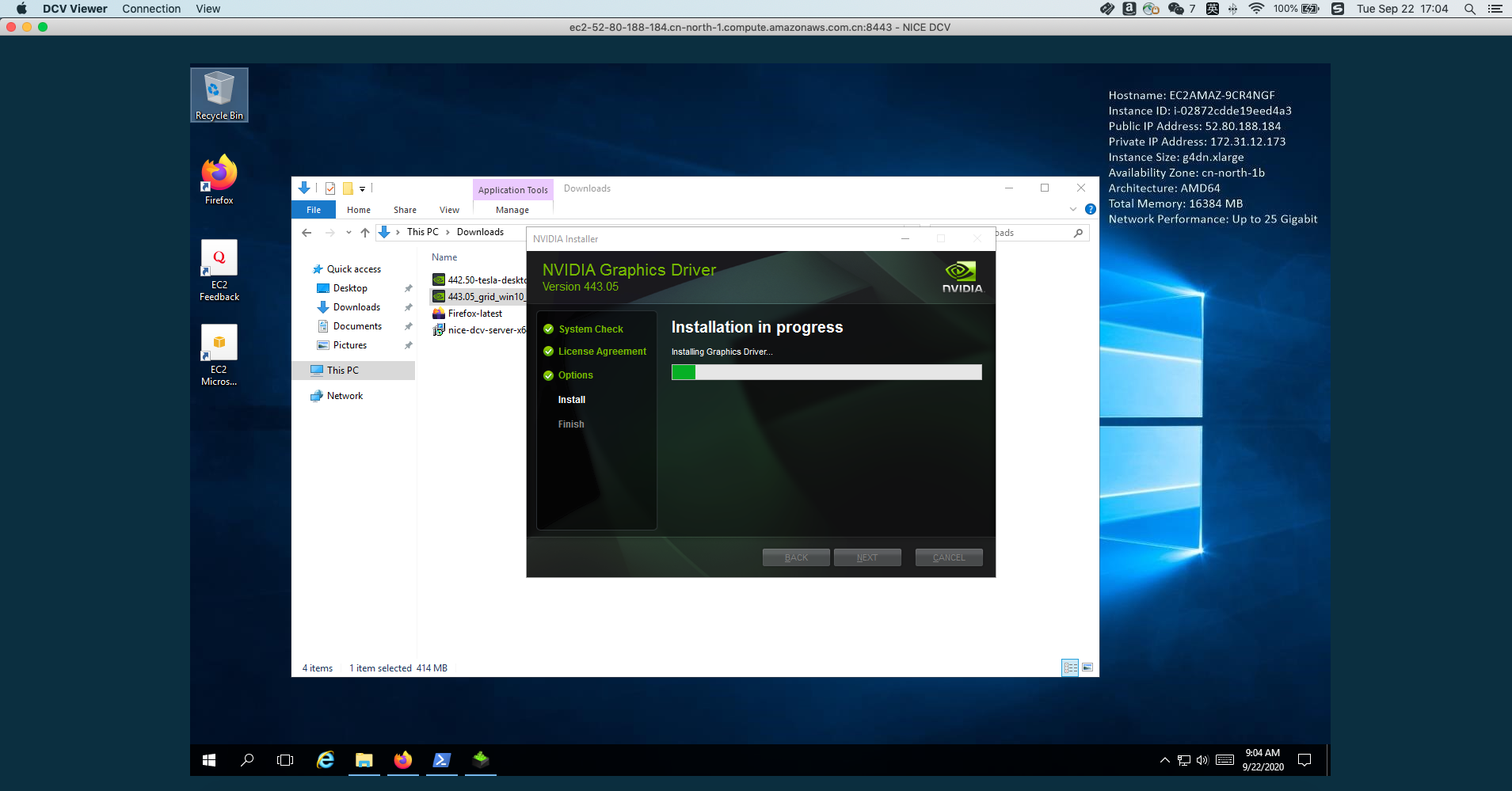Select Desktop in navigation pane

[350, 288]
